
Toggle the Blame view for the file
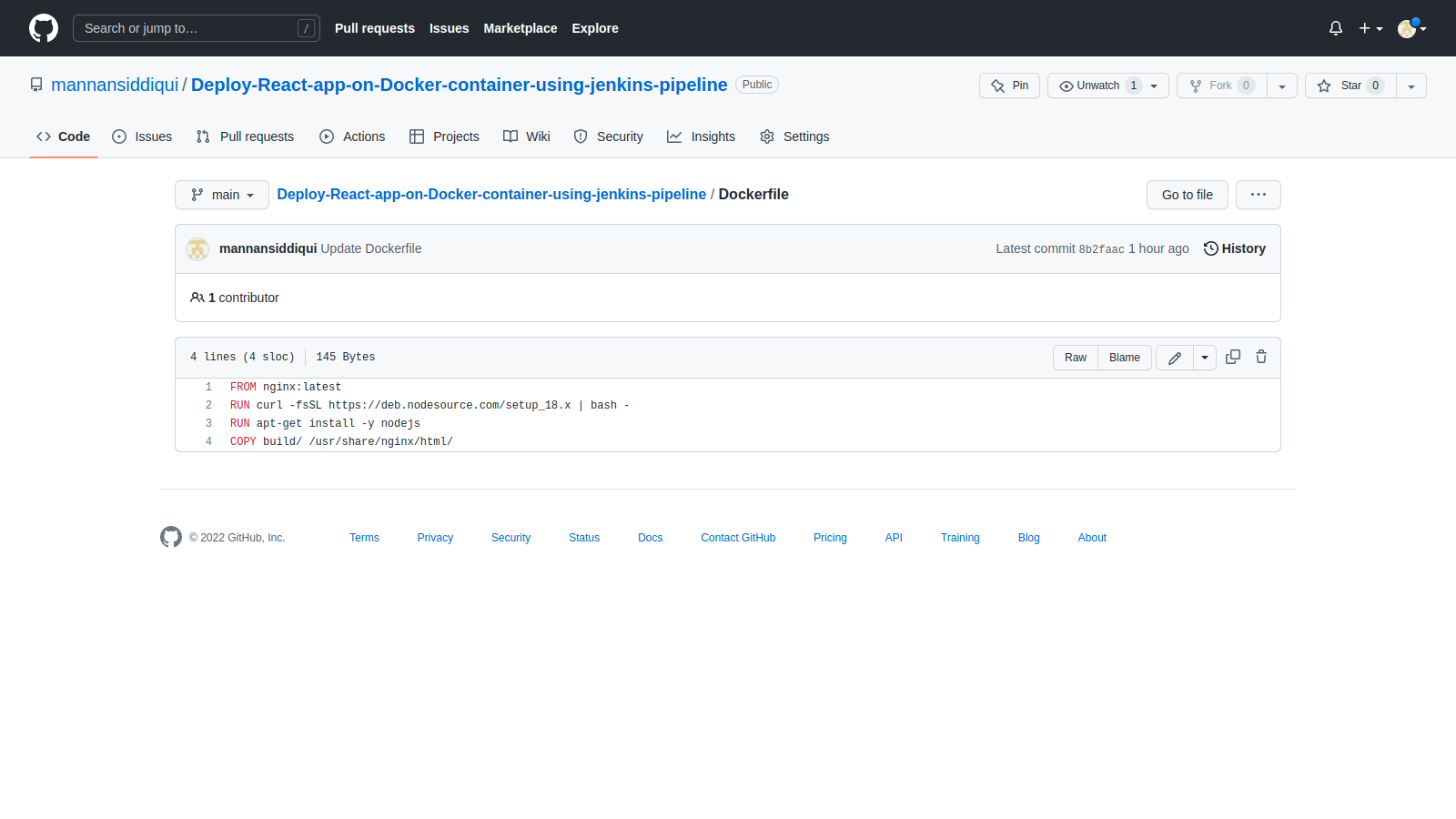[x=1124, y=357]
